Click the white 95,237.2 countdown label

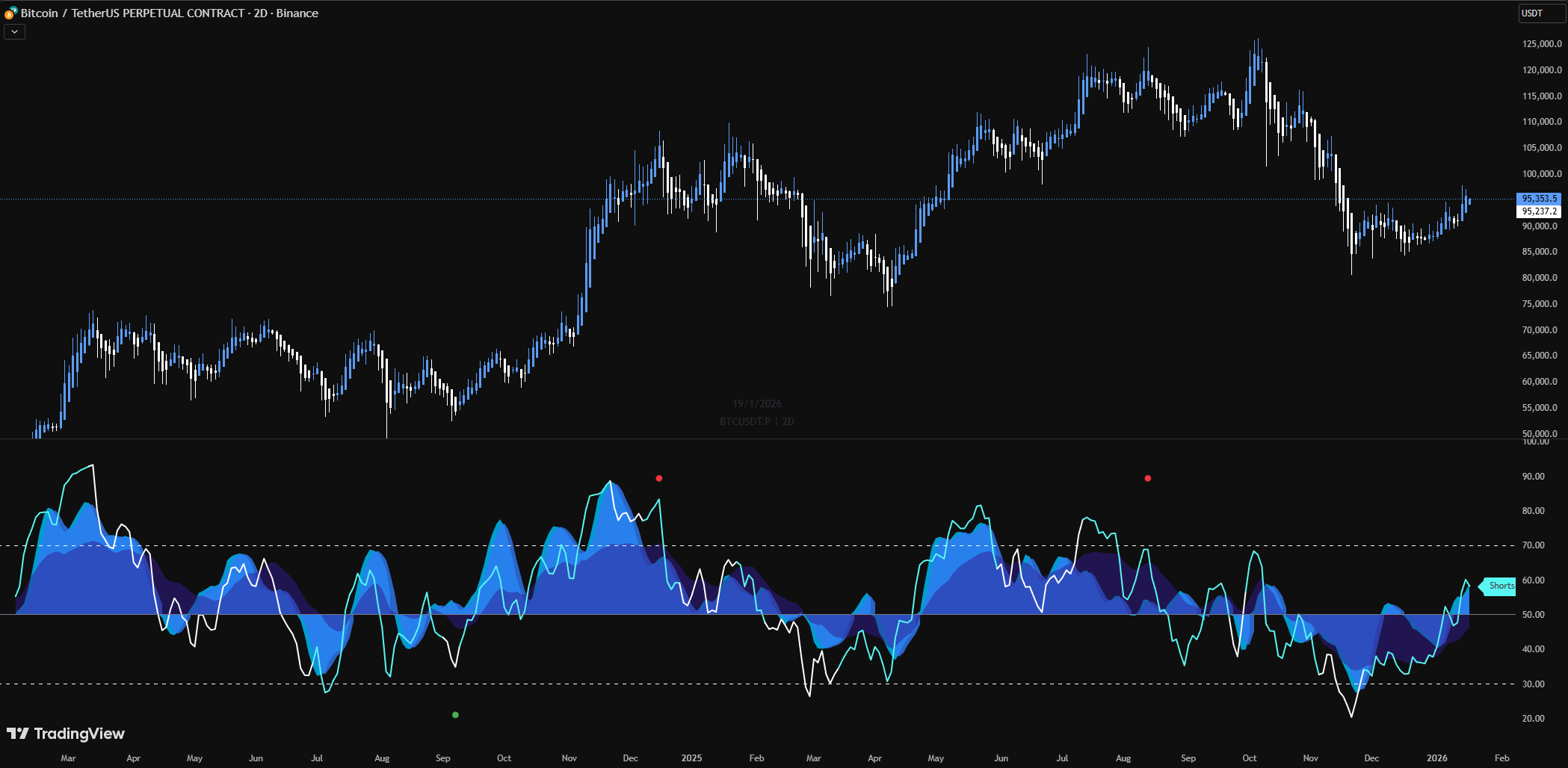[x=1539, y=211]
